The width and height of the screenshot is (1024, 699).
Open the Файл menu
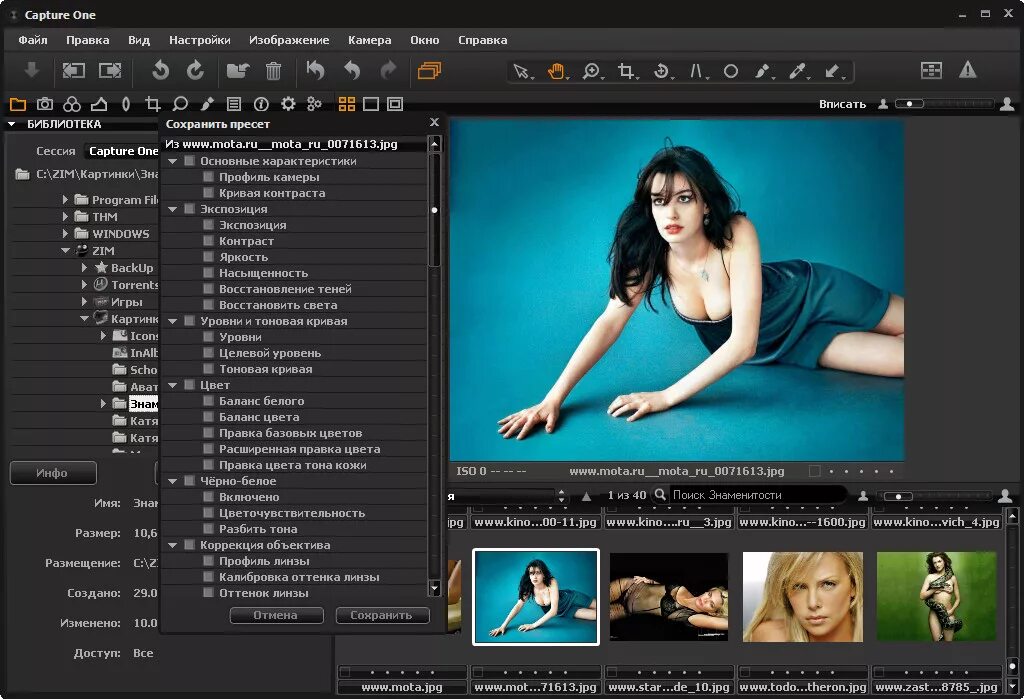pos(33,40)
